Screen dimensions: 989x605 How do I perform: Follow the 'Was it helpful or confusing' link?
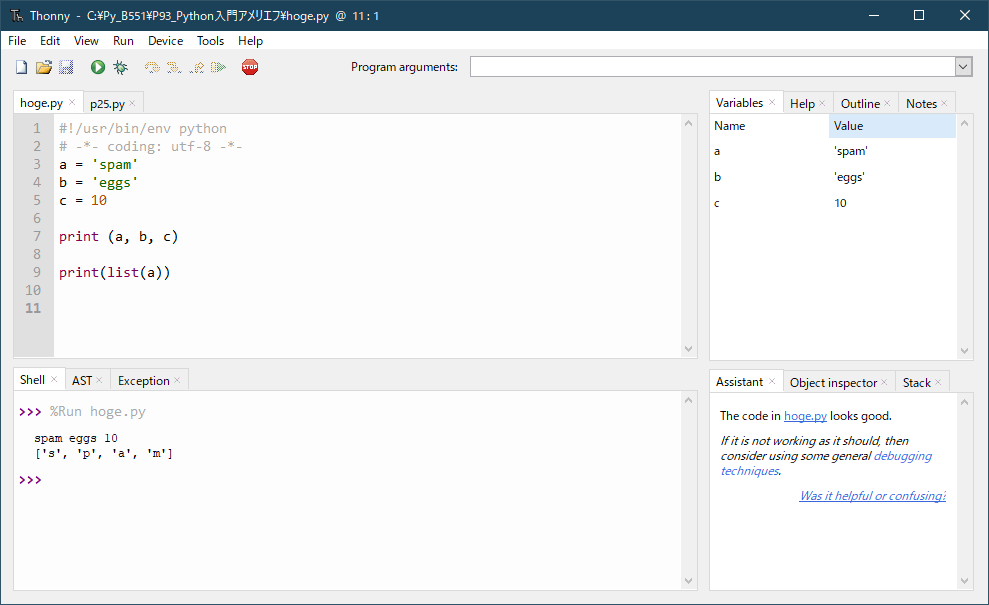point(873,496)
